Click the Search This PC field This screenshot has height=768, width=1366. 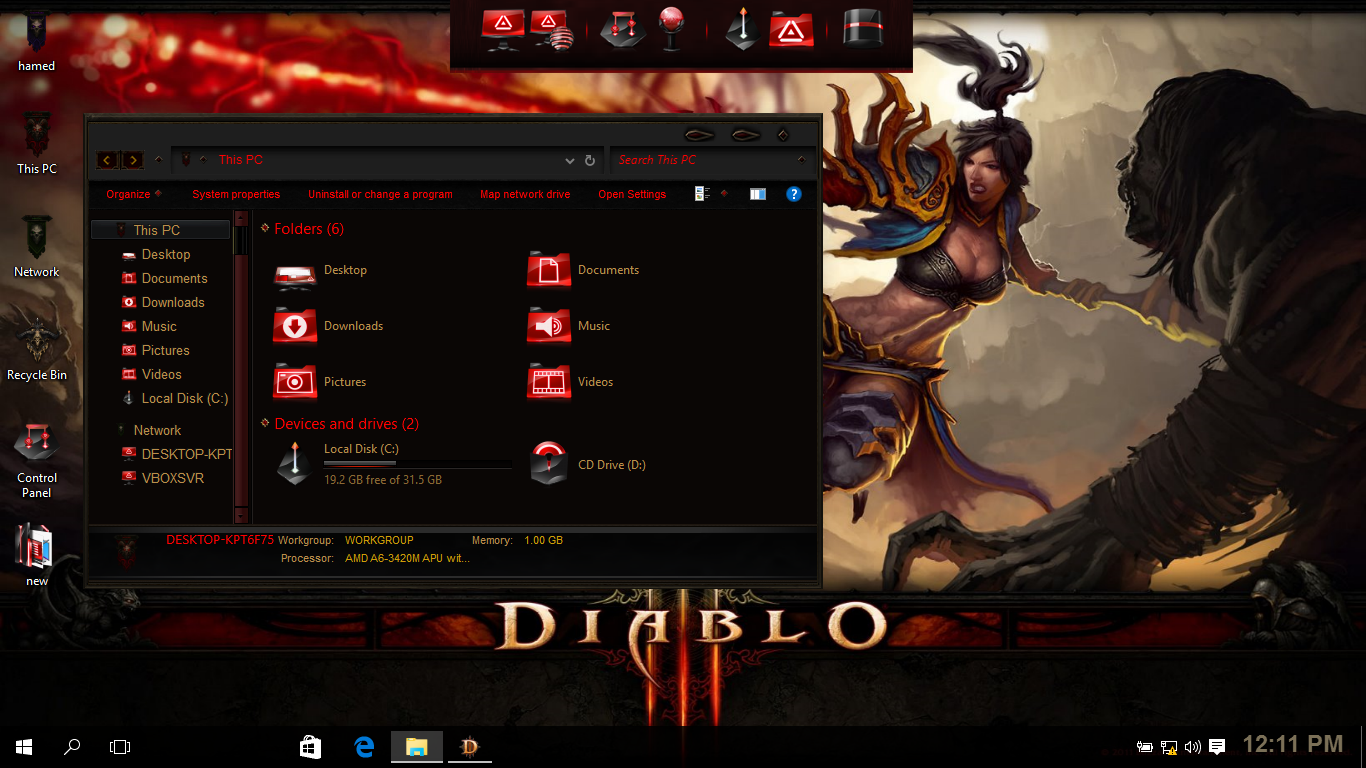click(x=700, y=160)
